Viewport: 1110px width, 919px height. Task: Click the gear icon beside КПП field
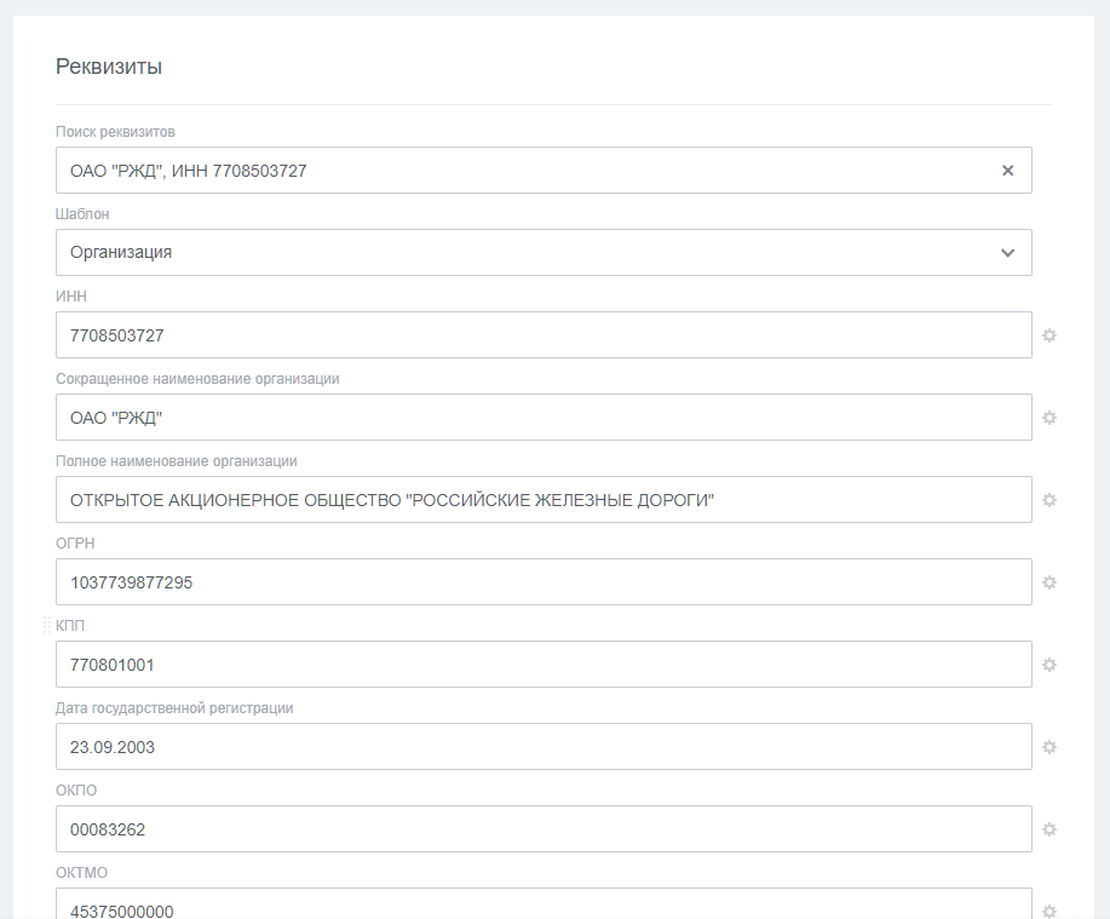click(1049, 664)
